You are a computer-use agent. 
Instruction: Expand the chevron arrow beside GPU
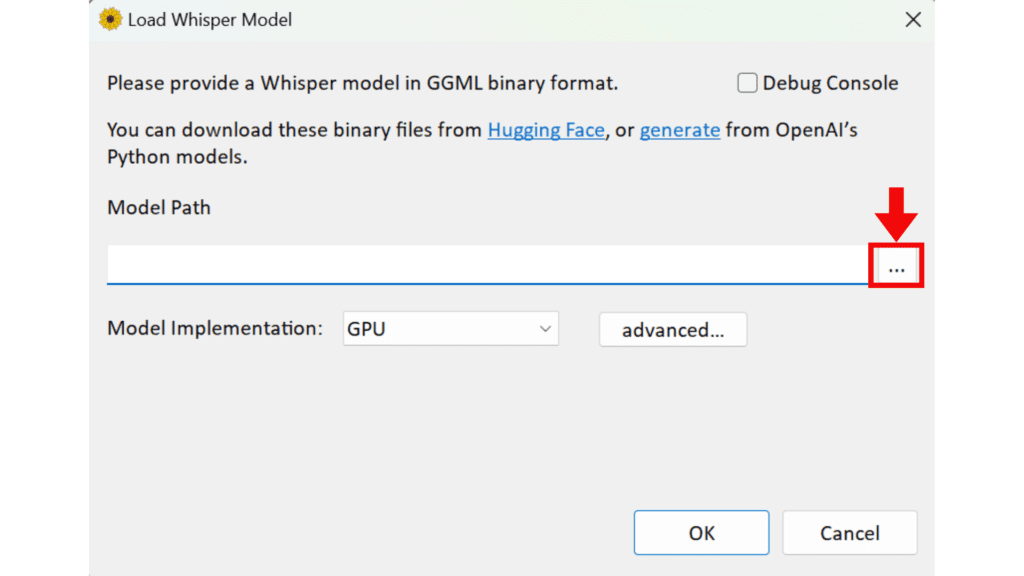545,329
